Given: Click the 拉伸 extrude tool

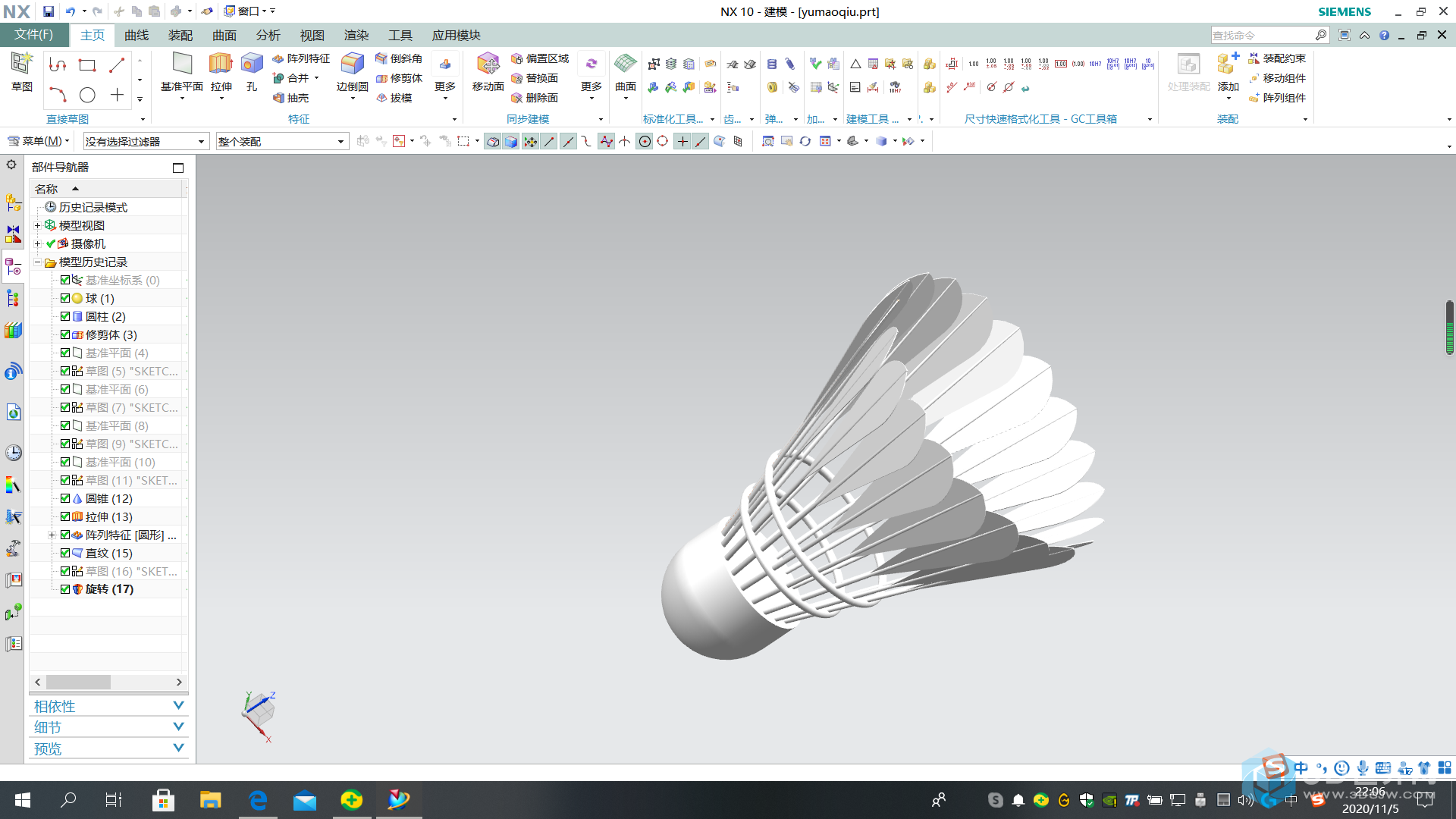Looking at the screenshot, I should tap(221, 72).
